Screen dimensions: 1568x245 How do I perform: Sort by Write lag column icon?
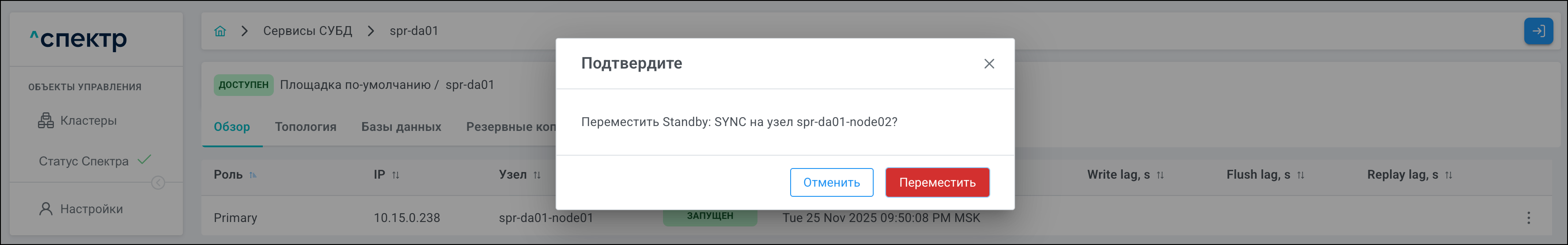(1160, 175)
